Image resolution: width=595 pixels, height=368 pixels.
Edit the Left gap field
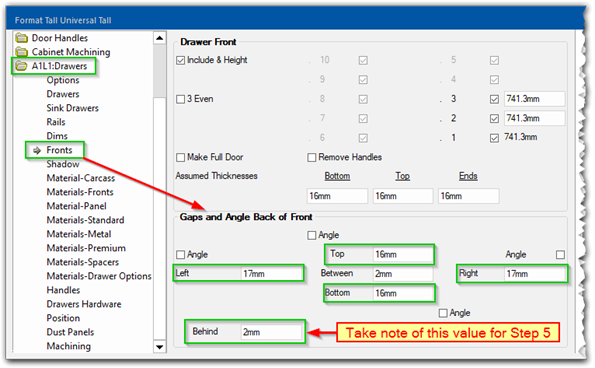coord(272,274)
